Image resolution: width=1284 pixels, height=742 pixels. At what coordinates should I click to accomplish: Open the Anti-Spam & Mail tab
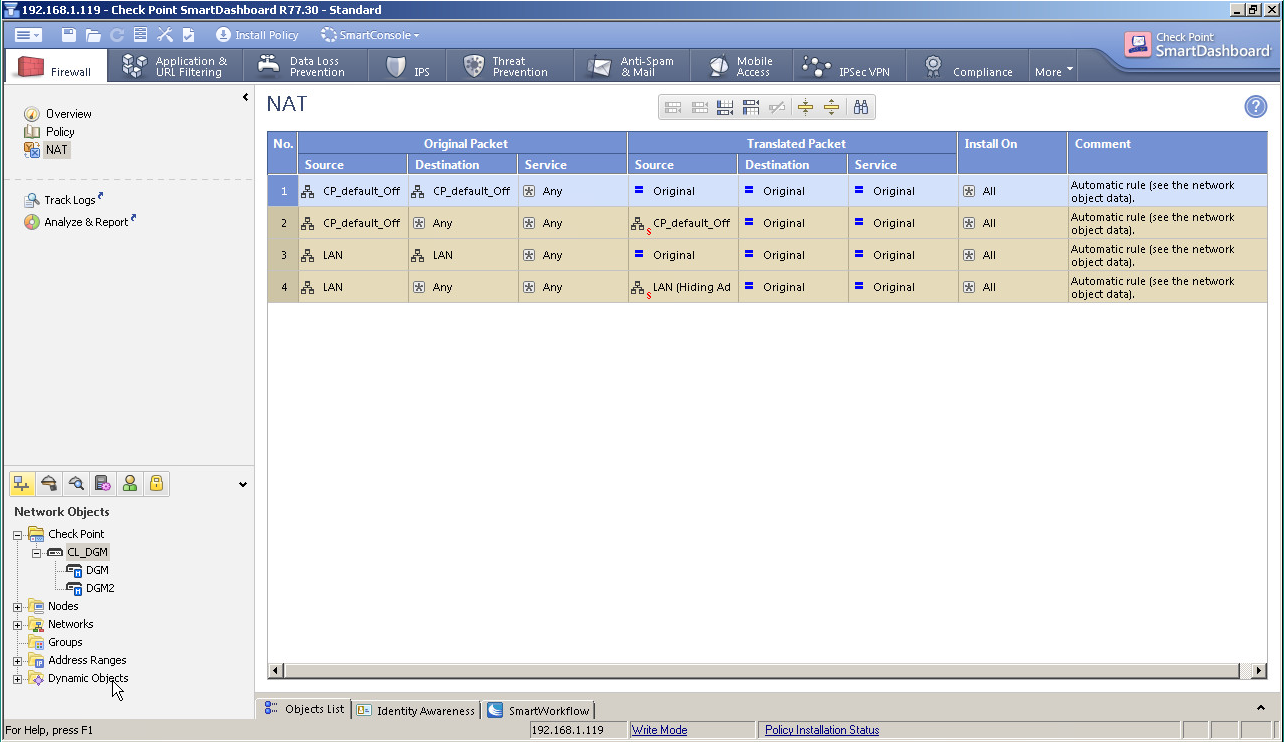tap(633, 67)
